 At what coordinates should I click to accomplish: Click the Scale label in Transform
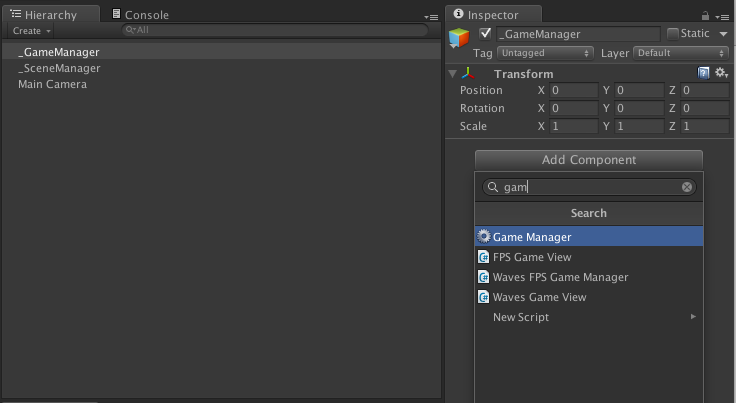(x=473, y=126)
